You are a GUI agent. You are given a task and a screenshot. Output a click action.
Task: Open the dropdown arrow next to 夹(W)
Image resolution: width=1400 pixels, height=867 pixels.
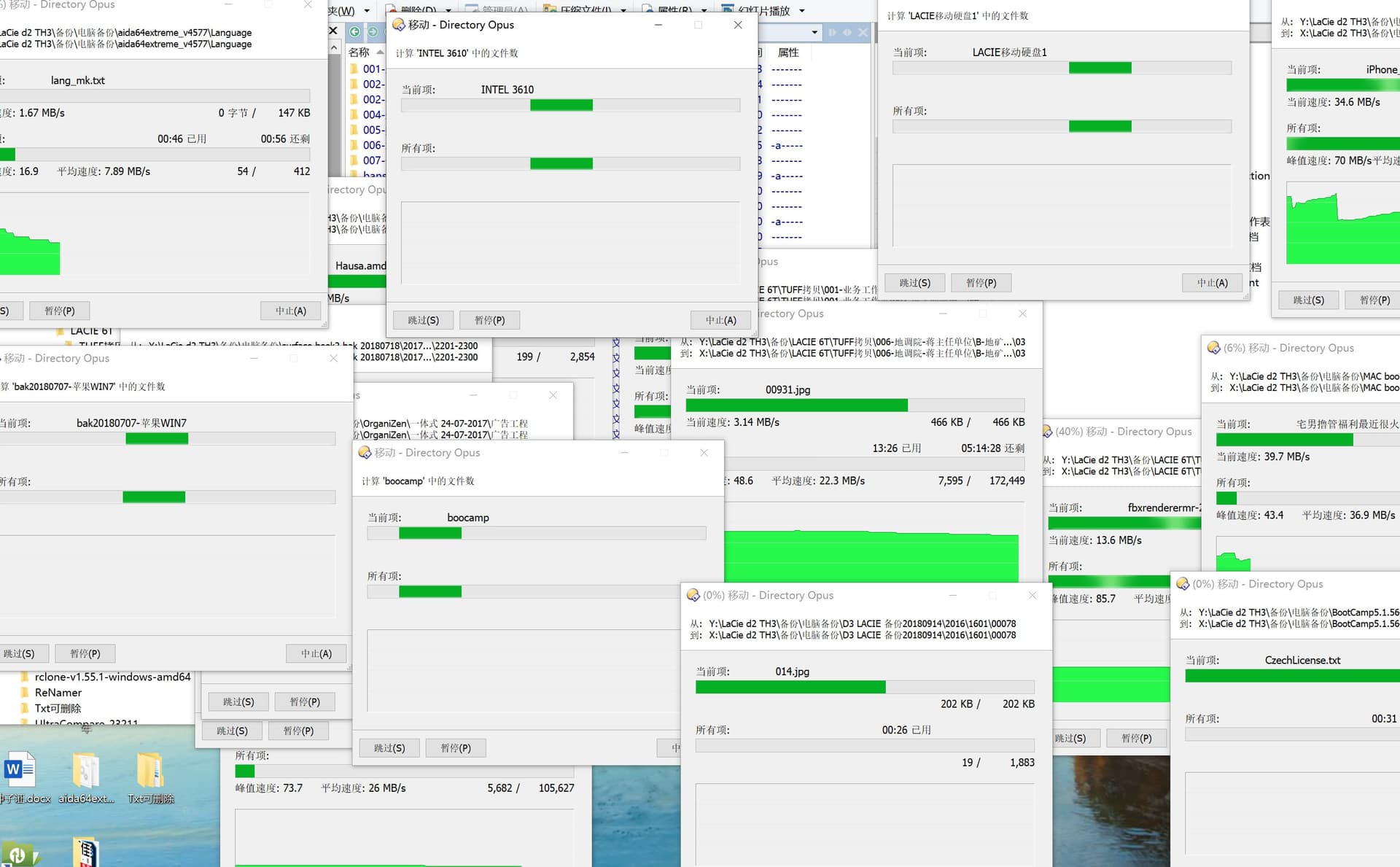(x=367, y=11)
